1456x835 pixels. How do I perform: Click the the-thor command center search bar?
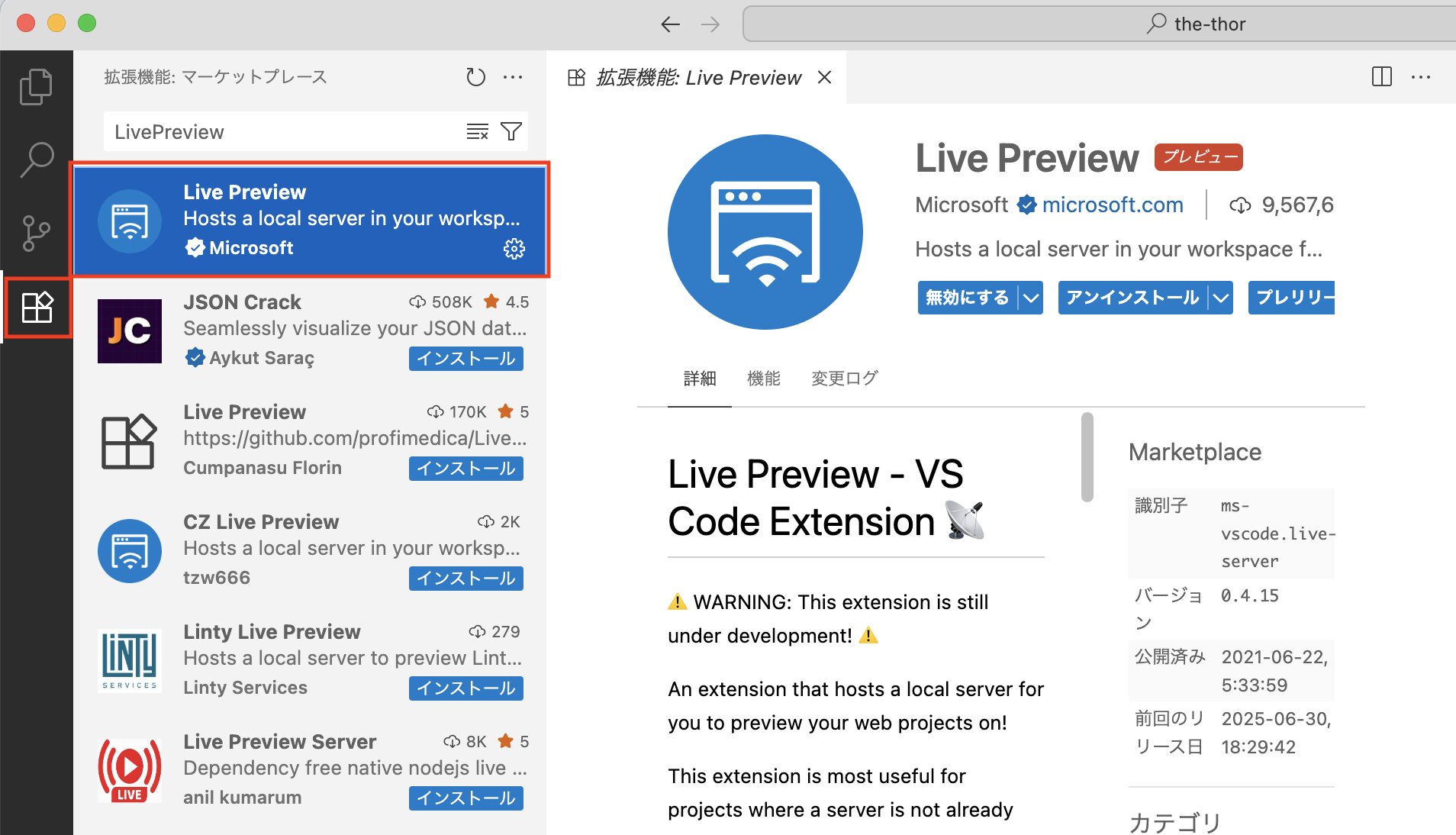(x=1099, y=24)
